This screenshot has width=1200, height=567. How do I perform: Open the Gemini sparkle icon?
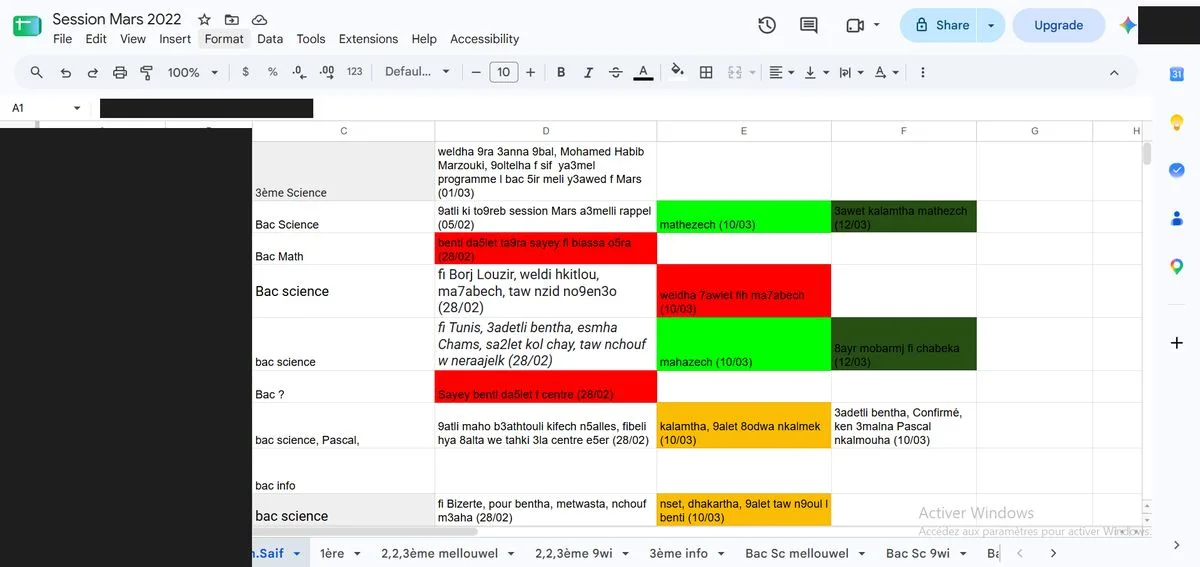(x=1127, y=25)
